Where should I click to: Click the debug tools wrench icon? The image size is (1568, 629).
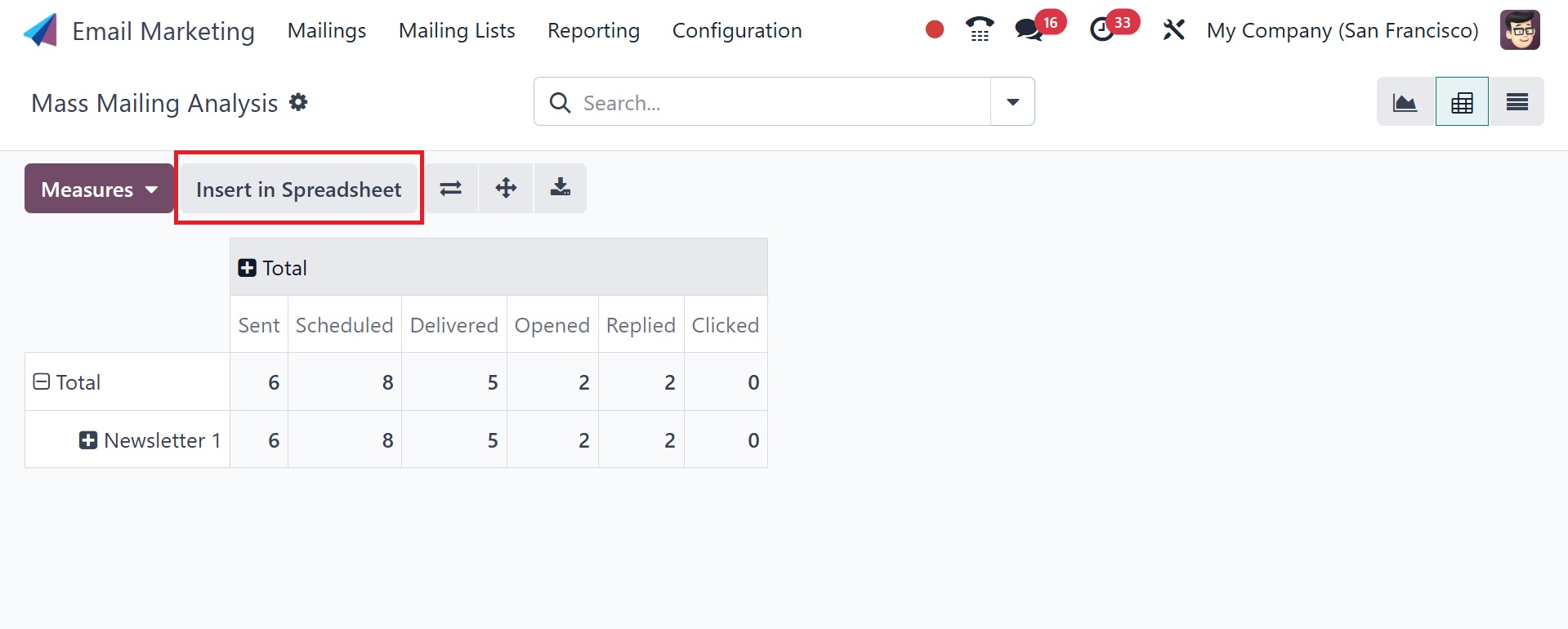click(1173, 30)
